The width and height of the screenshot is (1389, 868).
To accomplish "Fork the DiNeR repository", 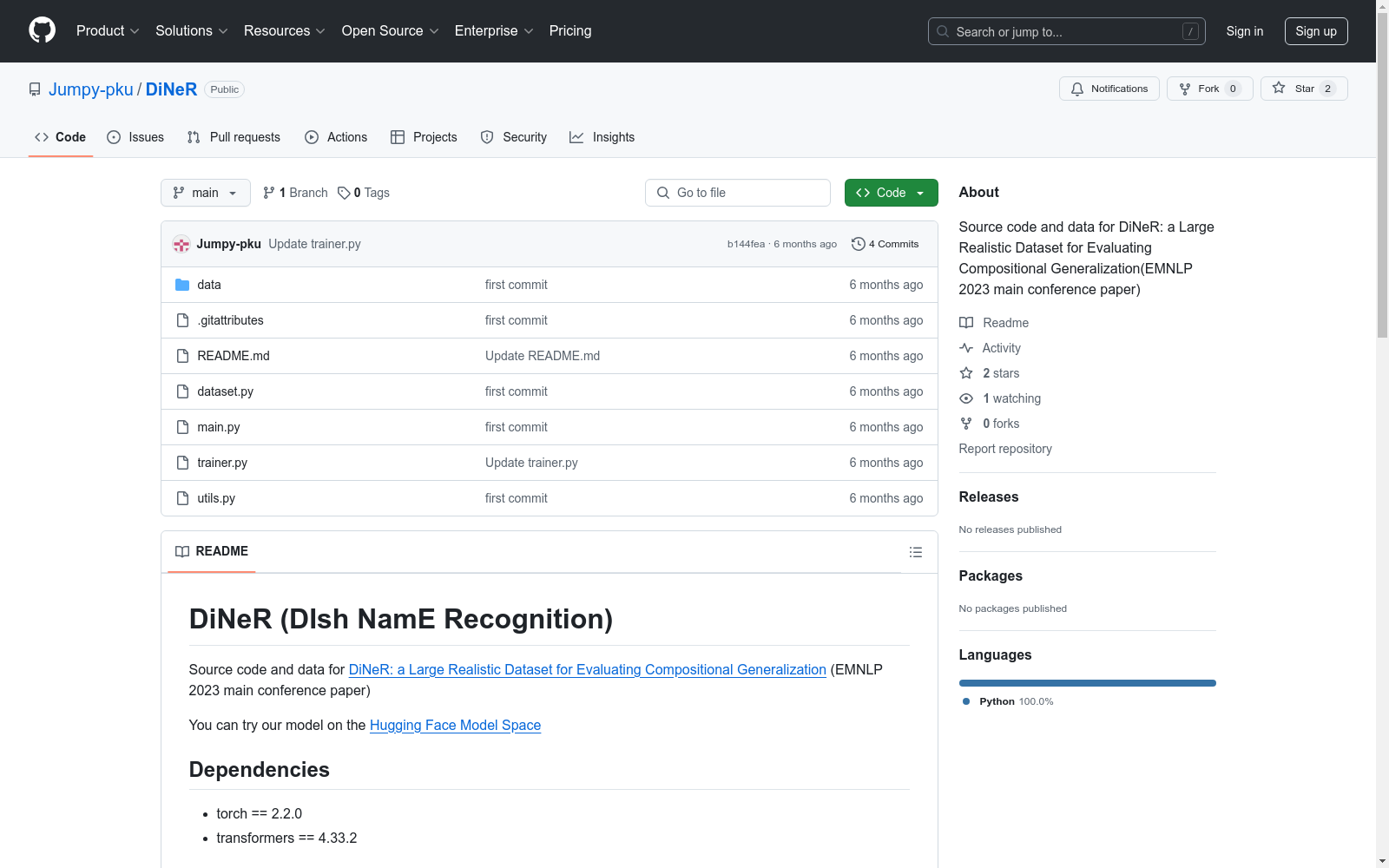I will (x=1209, y=89).
